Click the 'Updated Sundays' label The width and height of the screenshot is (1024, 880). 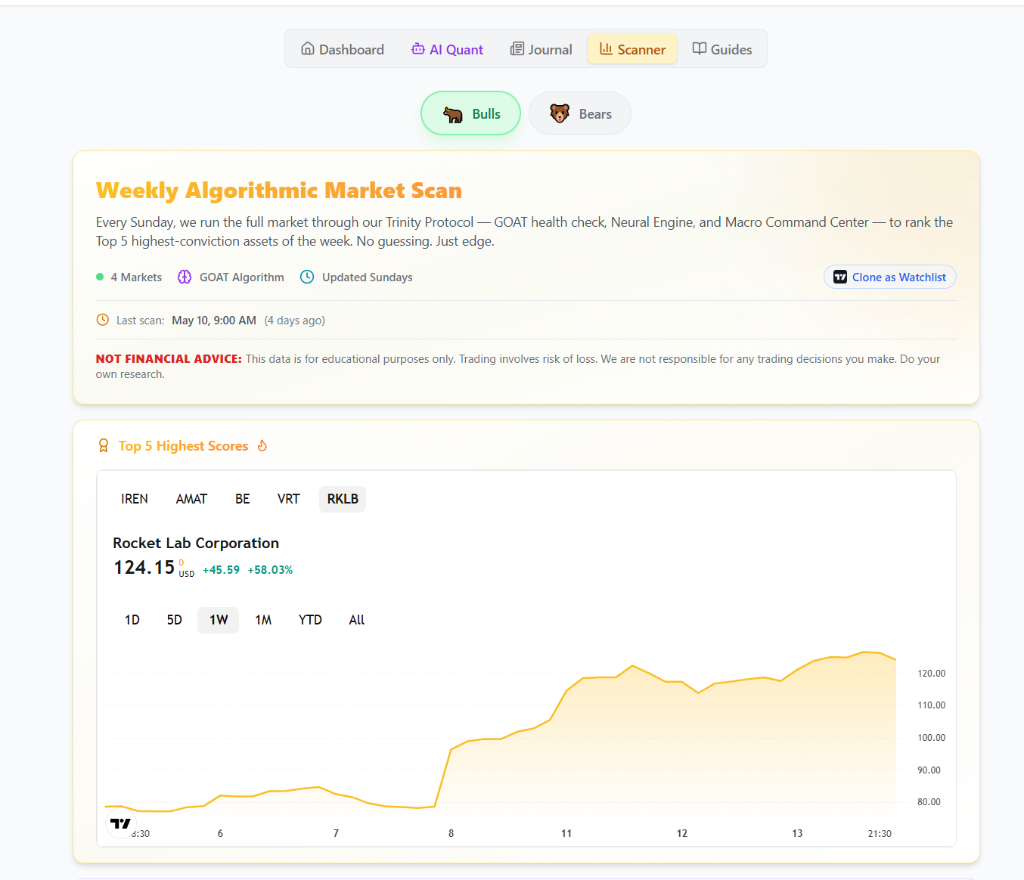(367, 277)
